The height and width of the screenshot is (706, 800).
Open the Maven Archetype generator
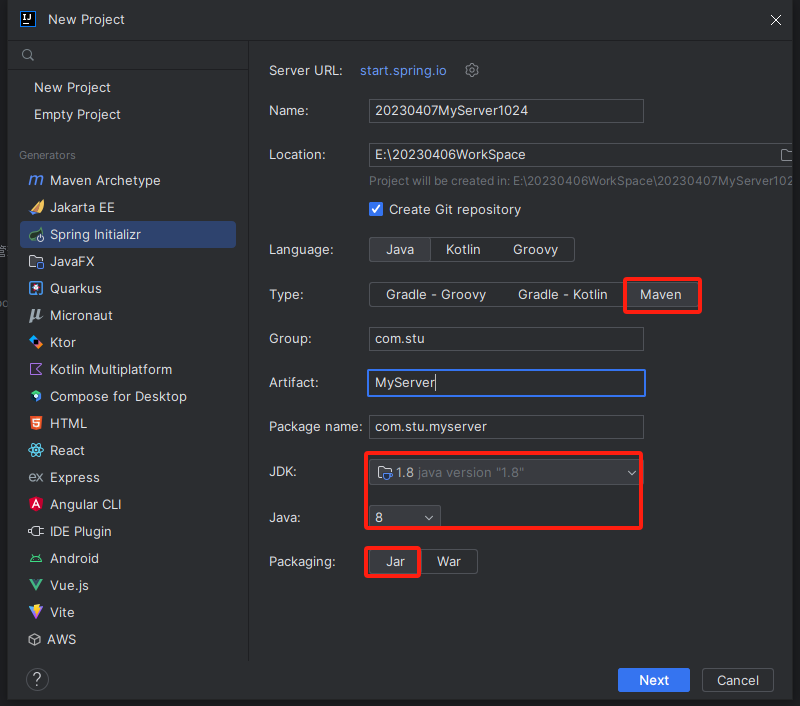(105, 181)
